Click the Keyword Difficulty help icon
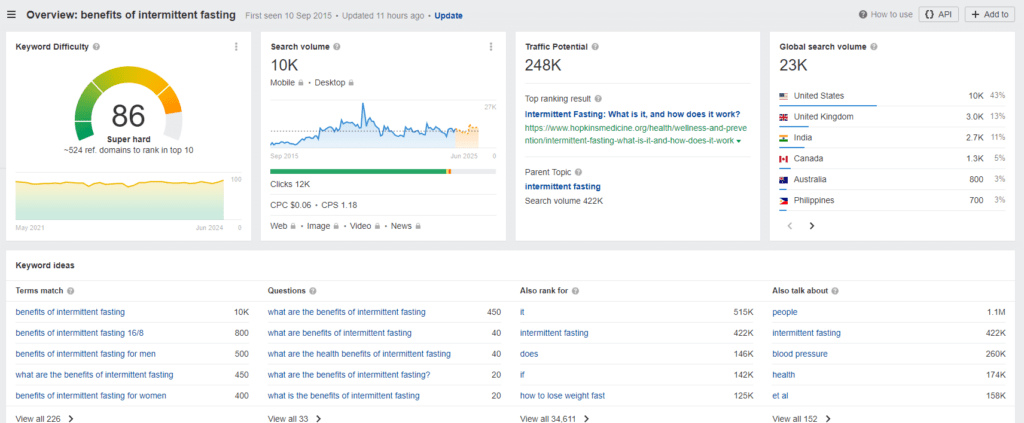 [96, 47]
